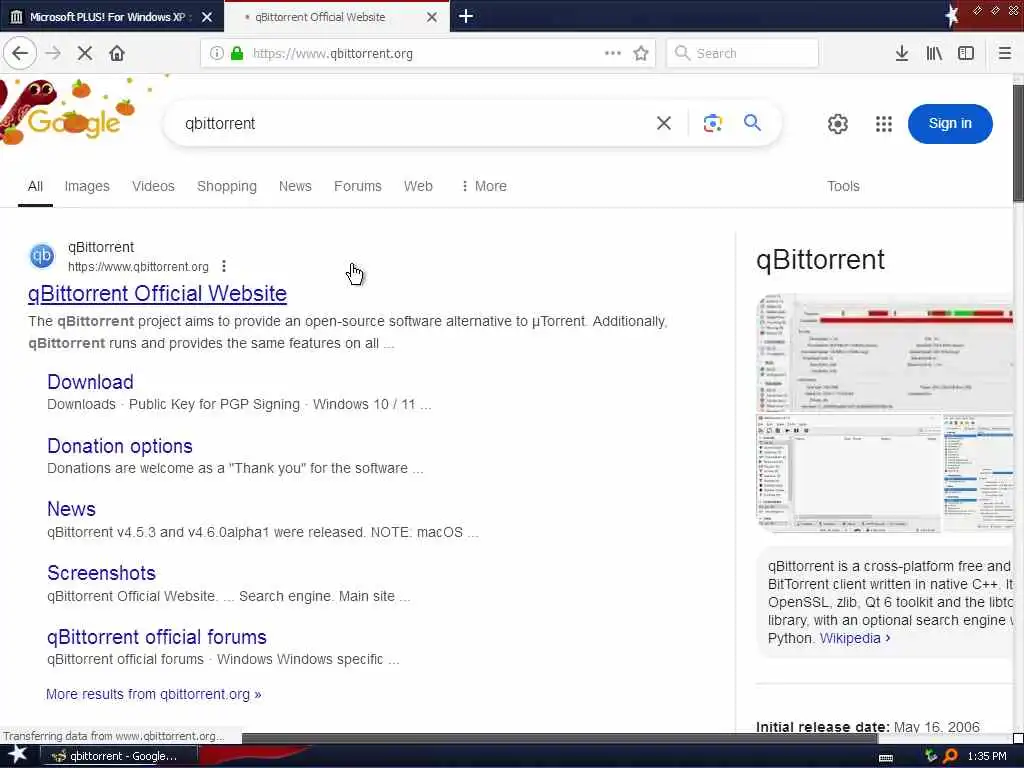Image resolution: width=1024 pixels, height=768 pixels.
Task: Click https://www.qbittorrent.org result URL text
Action: [138, 266]
